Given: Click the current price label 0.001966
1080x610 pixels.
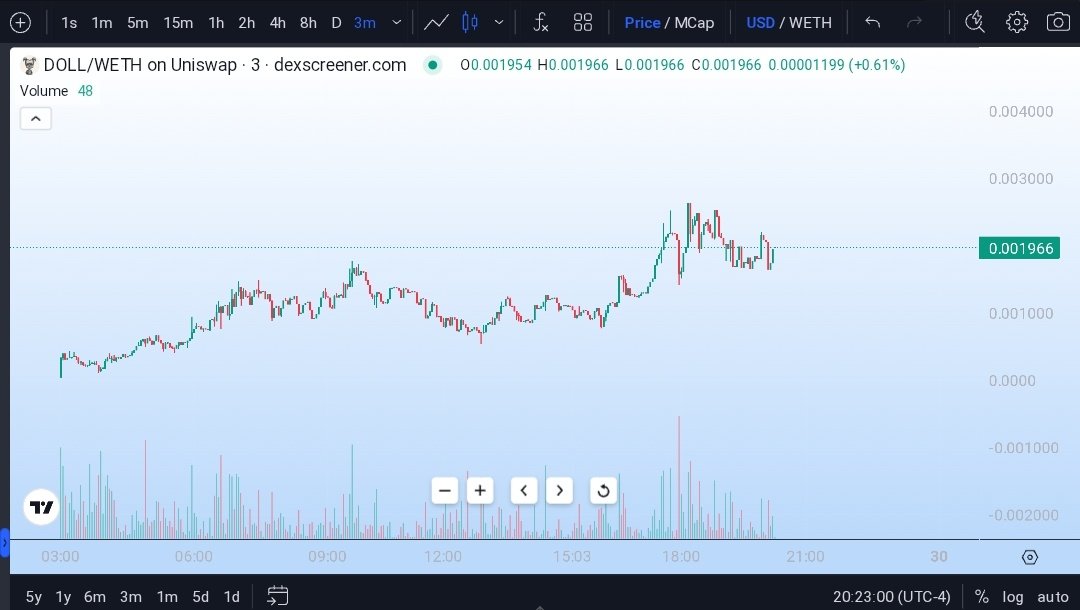Looking at the screenshot, I should (1019, 248).
